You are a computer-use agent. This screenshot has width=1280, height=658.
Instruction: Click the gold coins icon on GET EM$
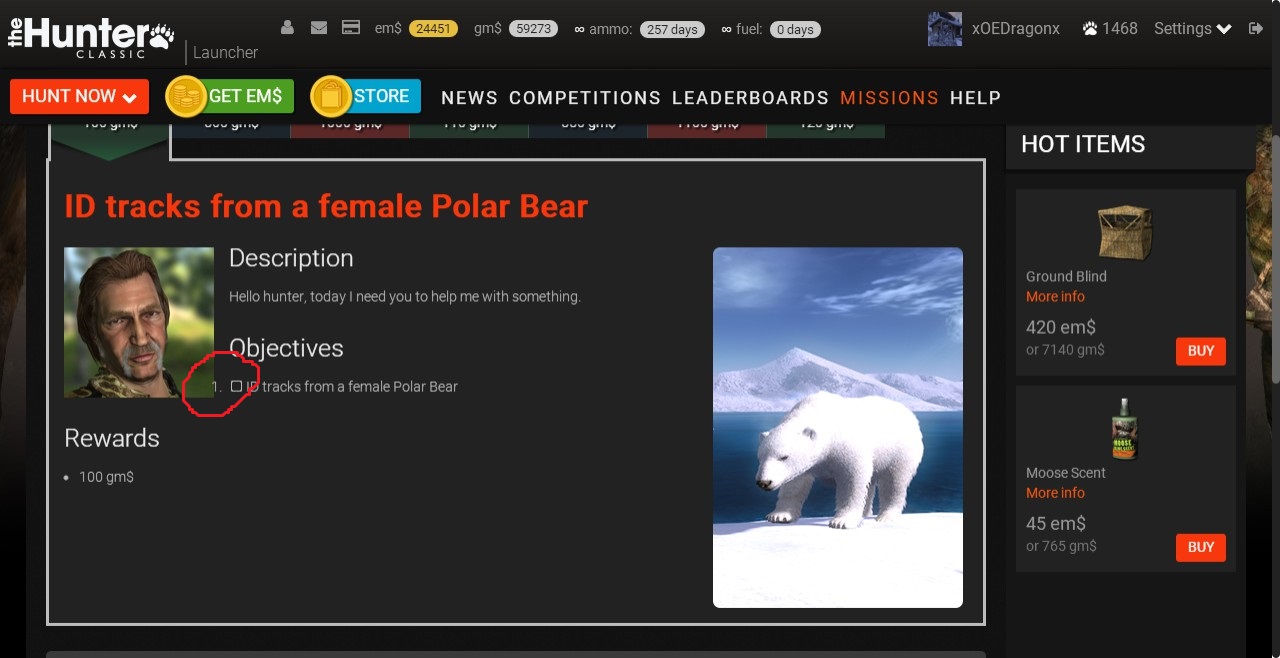[186, 97]
